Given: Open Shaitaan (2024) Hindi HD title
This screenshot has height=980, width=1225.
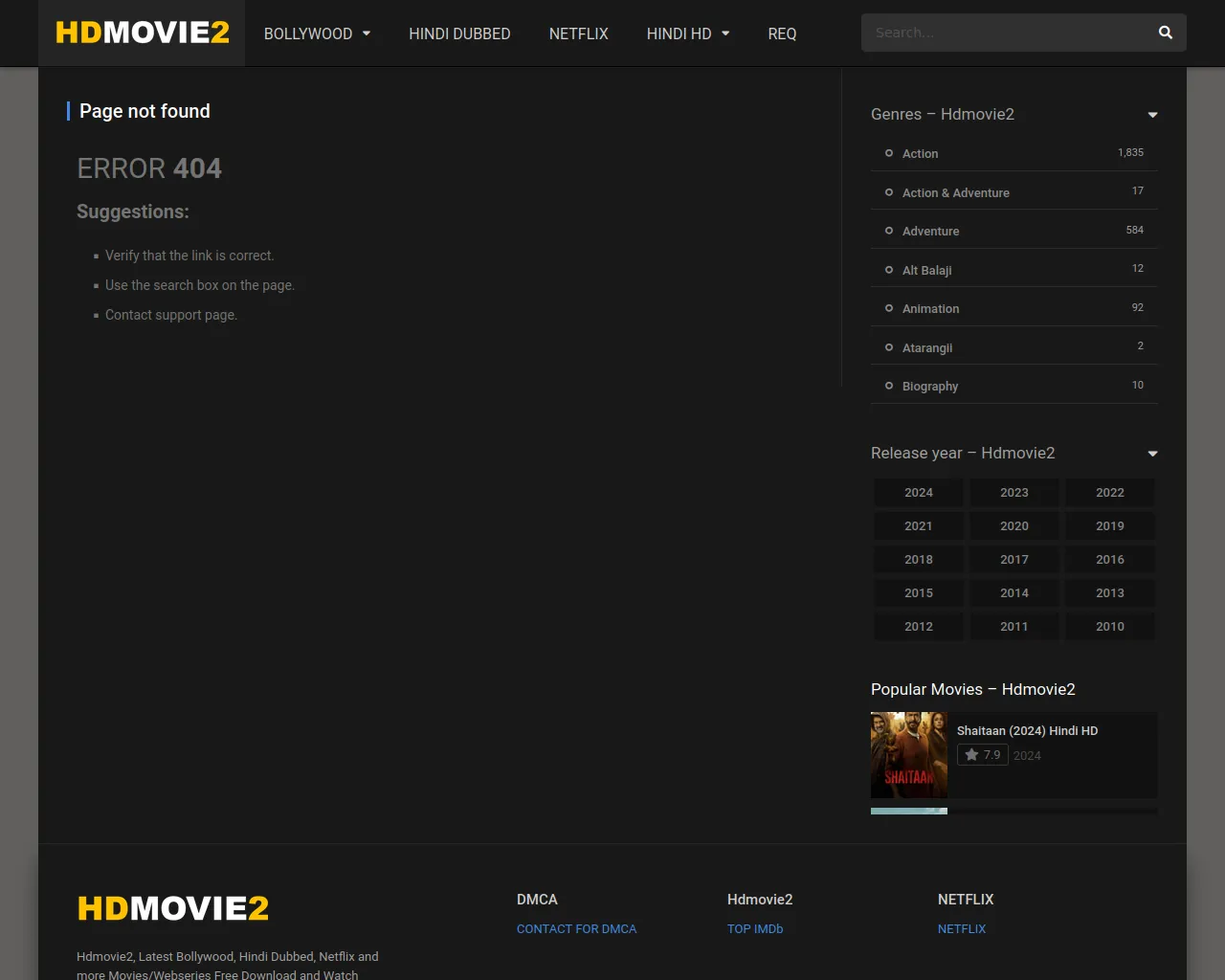Looking at the screenshot, I should click(1027, 730).
